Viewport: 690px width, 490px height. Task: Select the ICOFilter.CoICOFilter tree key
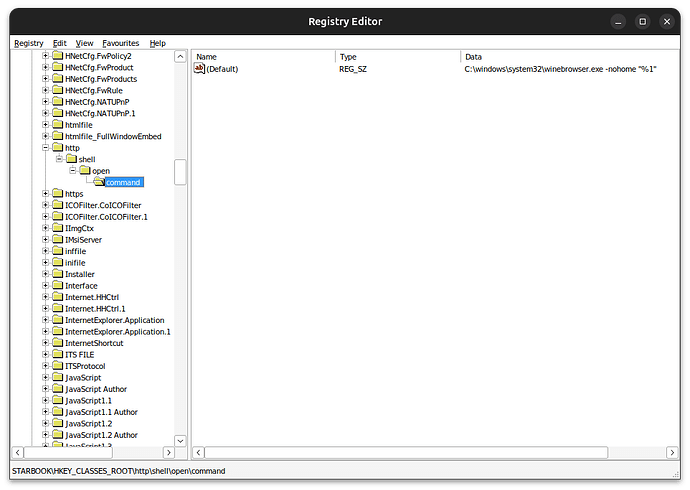coord(103,205)
